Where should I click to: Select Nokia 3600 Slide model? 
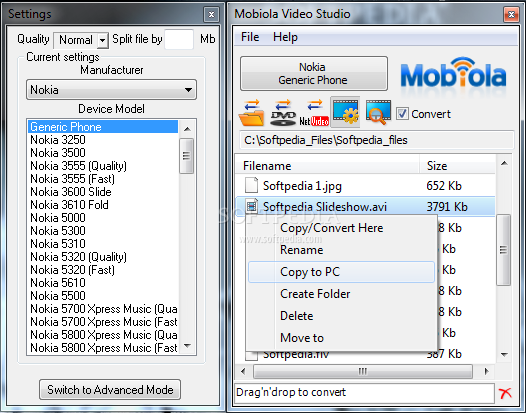coord(103,192)
